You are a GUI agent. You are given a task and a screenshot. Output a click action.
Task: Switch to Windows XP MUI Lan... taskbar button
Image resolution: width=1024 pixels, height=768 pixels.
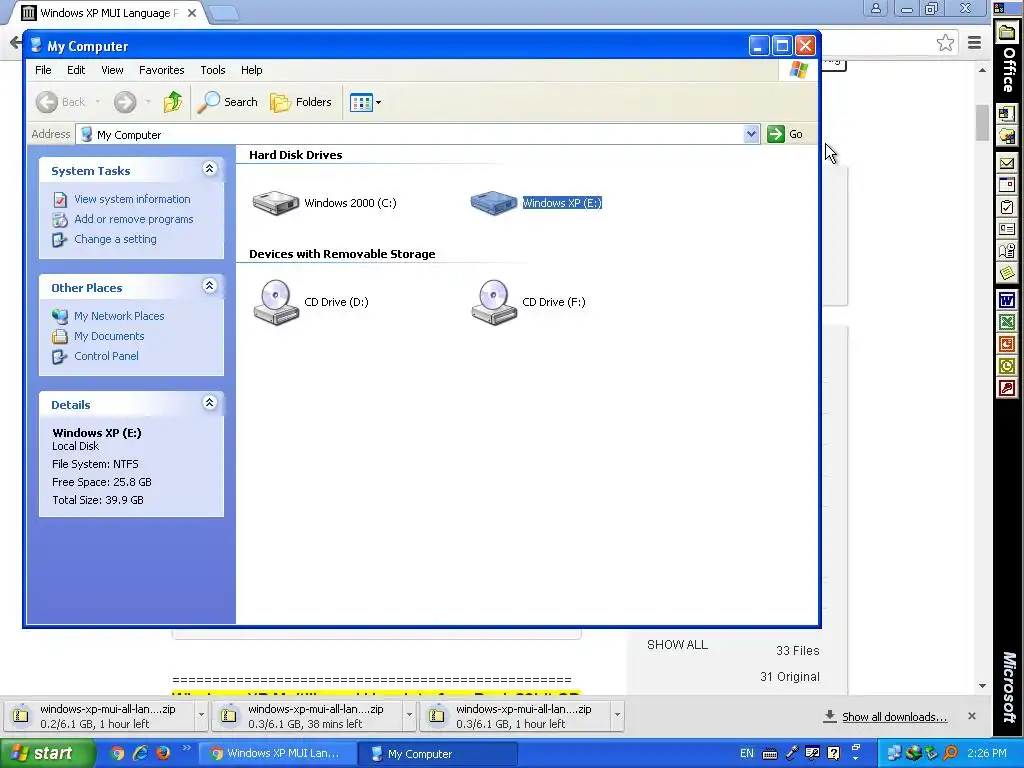(276, 754)
